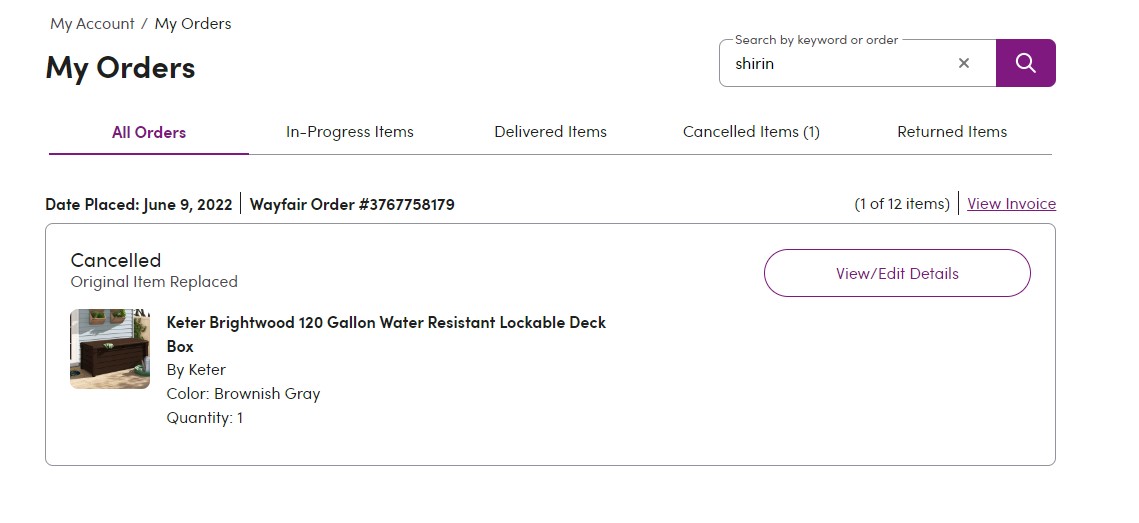Open the Delivered Items tab

click(551, 132)
